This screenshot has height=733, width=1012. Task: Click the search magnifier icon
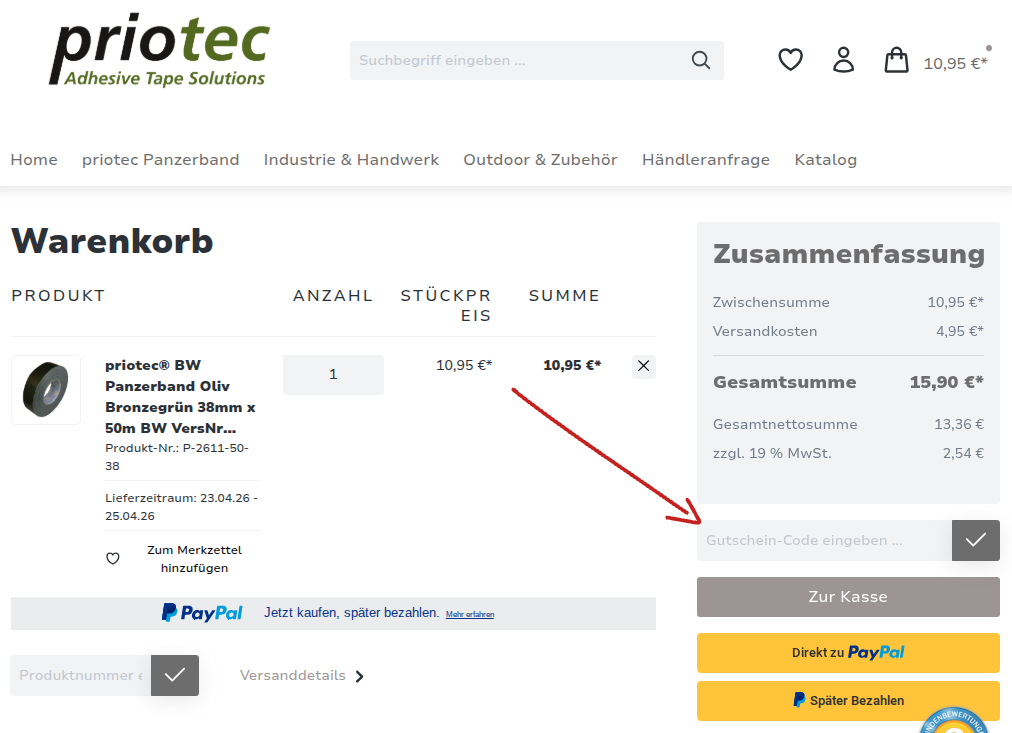[700, 60]
